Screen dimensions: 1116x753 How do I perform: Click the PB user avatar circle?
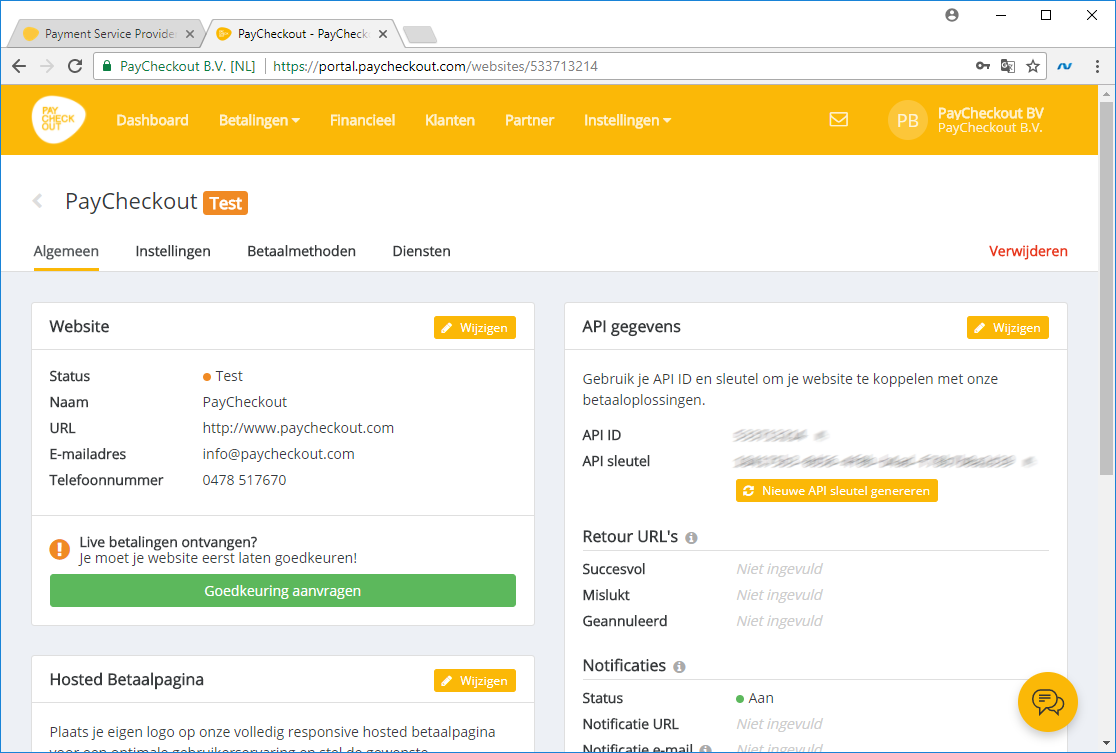pyautogui.click(x=907, y=120)
